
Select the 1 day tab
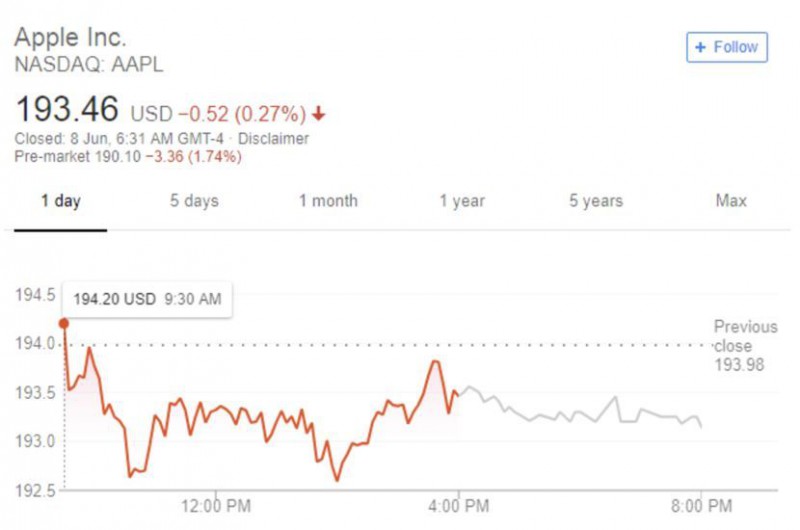[61, 201]
